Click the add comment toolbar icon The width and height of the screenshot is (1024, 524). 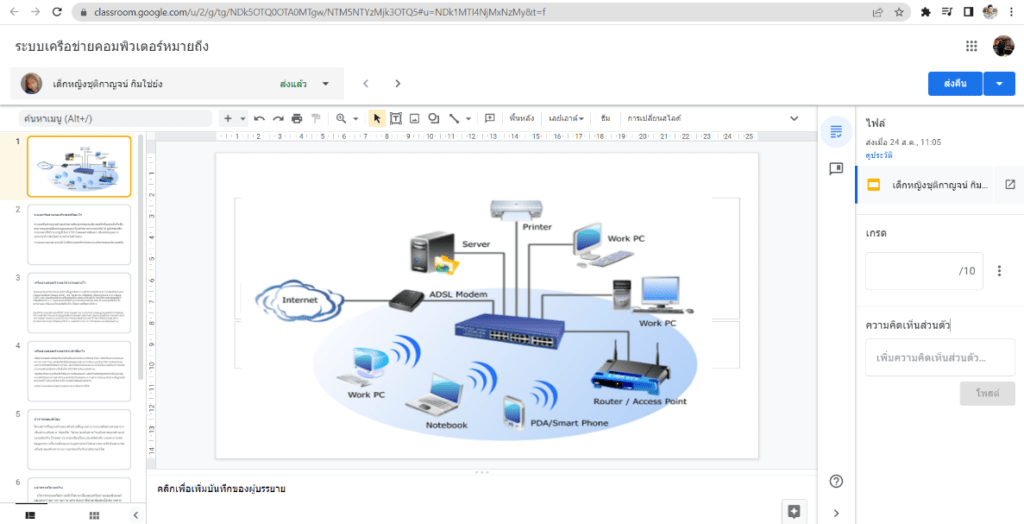coord(489,118)
